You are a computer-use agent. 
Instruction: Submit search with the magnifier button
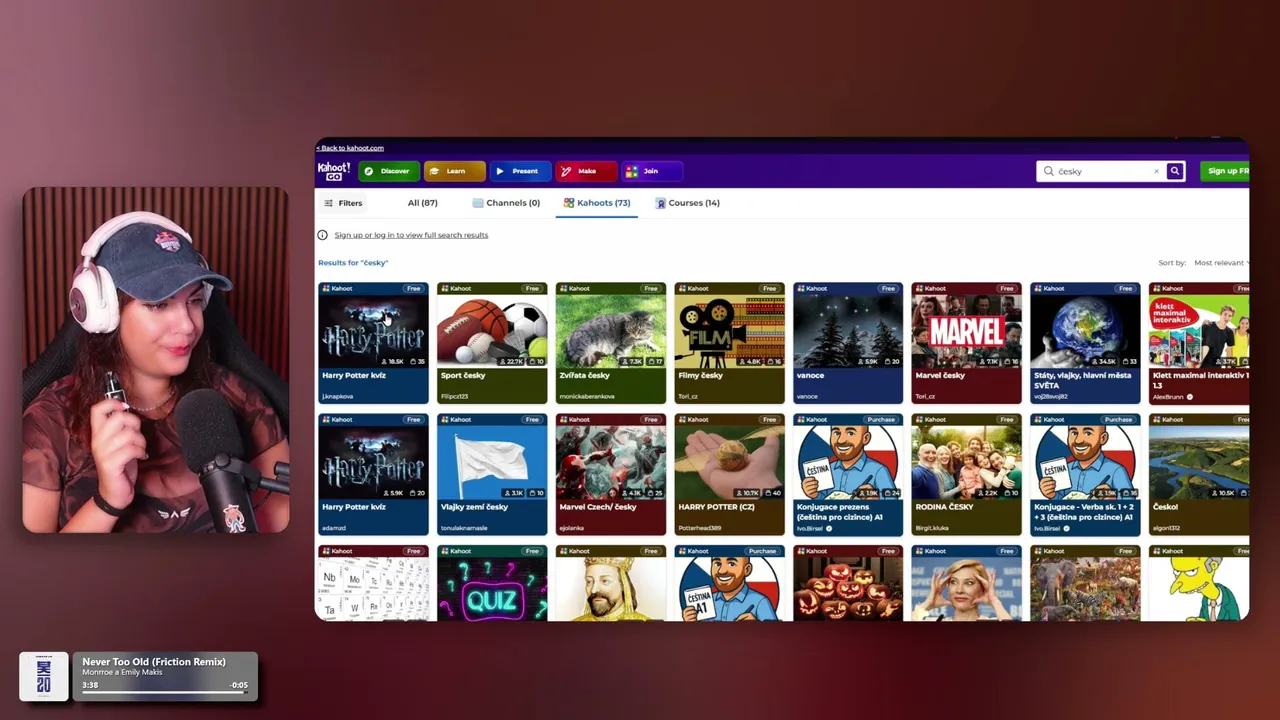click(x=1175, y=171)
